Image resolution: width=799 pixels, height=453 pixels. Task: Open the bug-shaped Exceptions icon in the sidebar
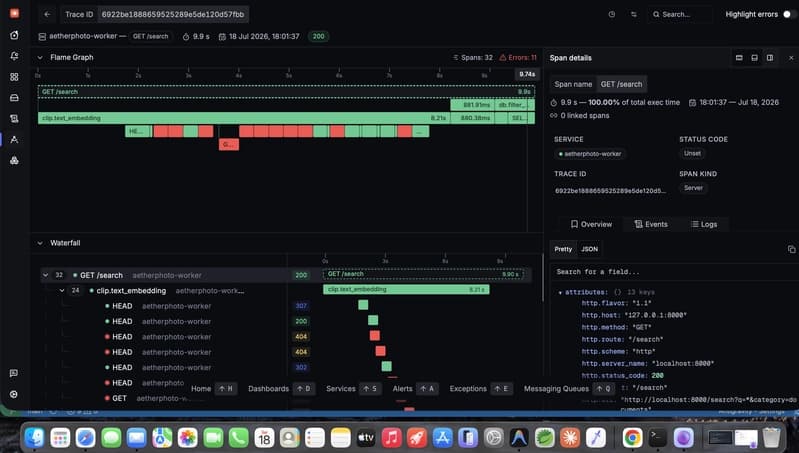click(14, 160)
